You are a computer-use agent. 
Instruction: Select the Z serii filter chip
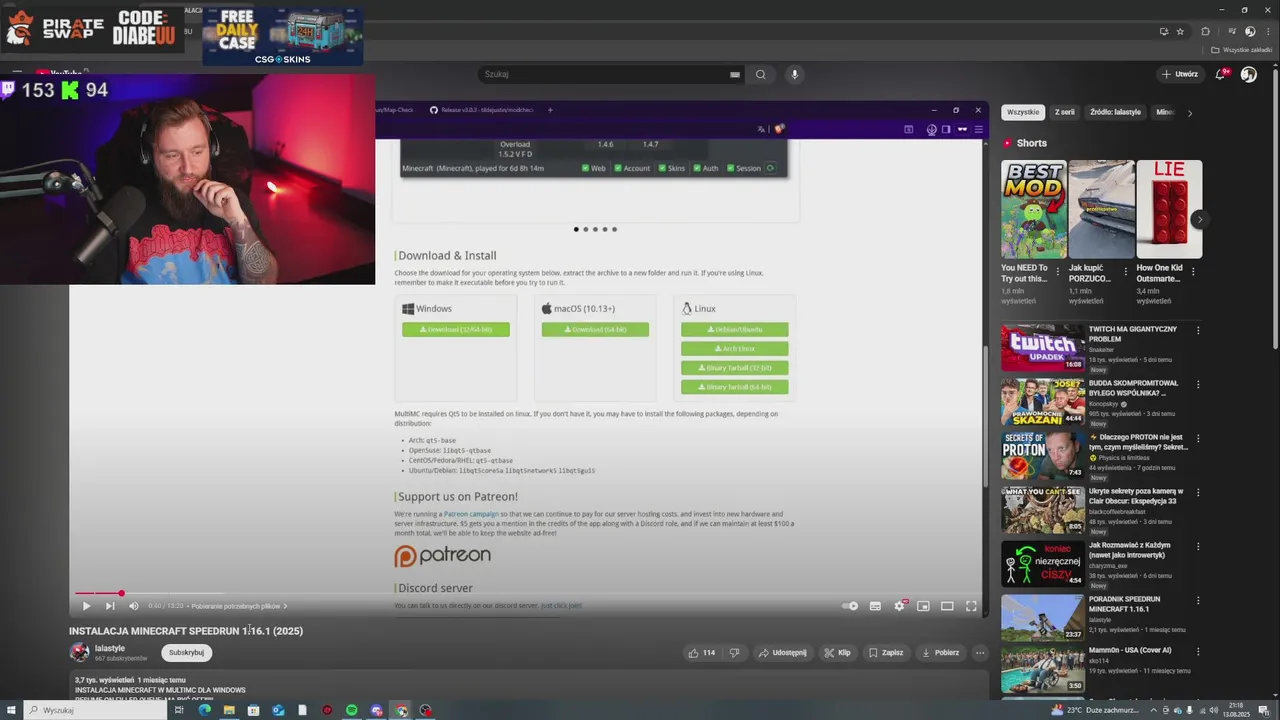coord(1065,112)
